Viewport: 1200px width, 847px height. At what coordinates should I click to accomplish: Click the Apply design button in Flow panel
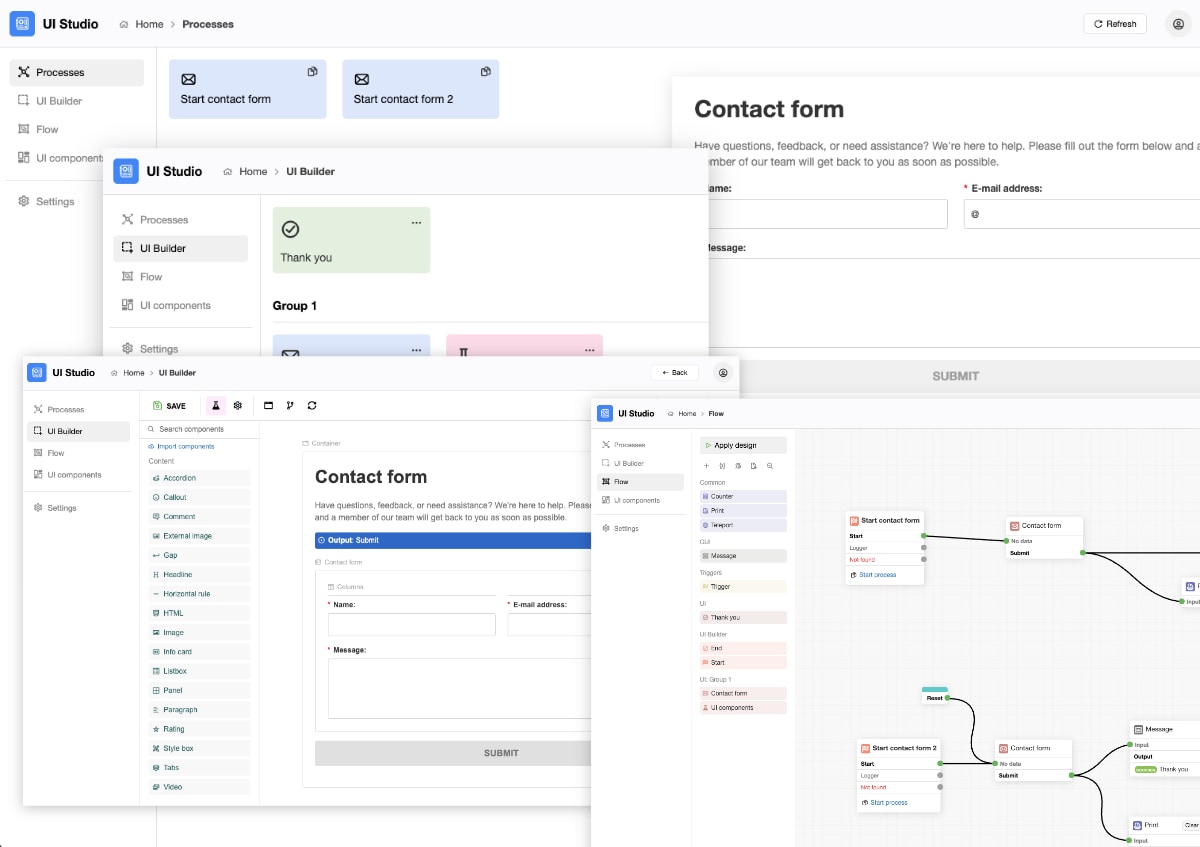pyautogui.click(x=743, y=445)
